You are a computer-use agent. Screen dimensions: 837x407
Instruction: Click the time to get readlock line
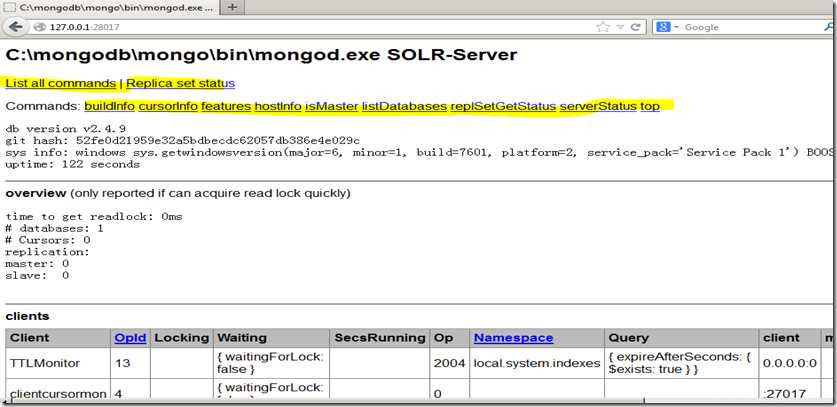94,216
